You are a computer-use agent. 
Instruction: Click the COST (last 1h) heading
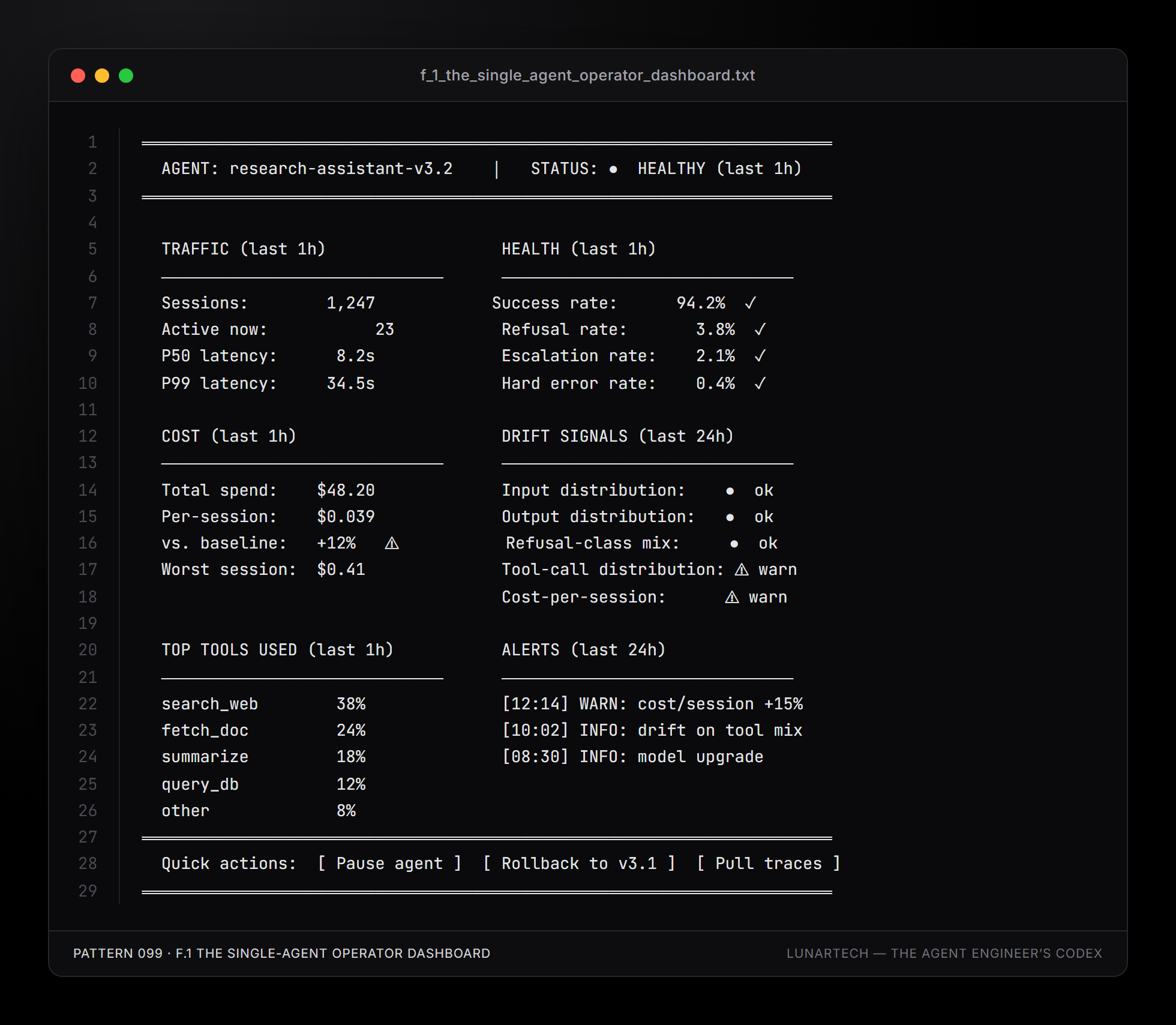pyautogui.click(x=229, y=436)
